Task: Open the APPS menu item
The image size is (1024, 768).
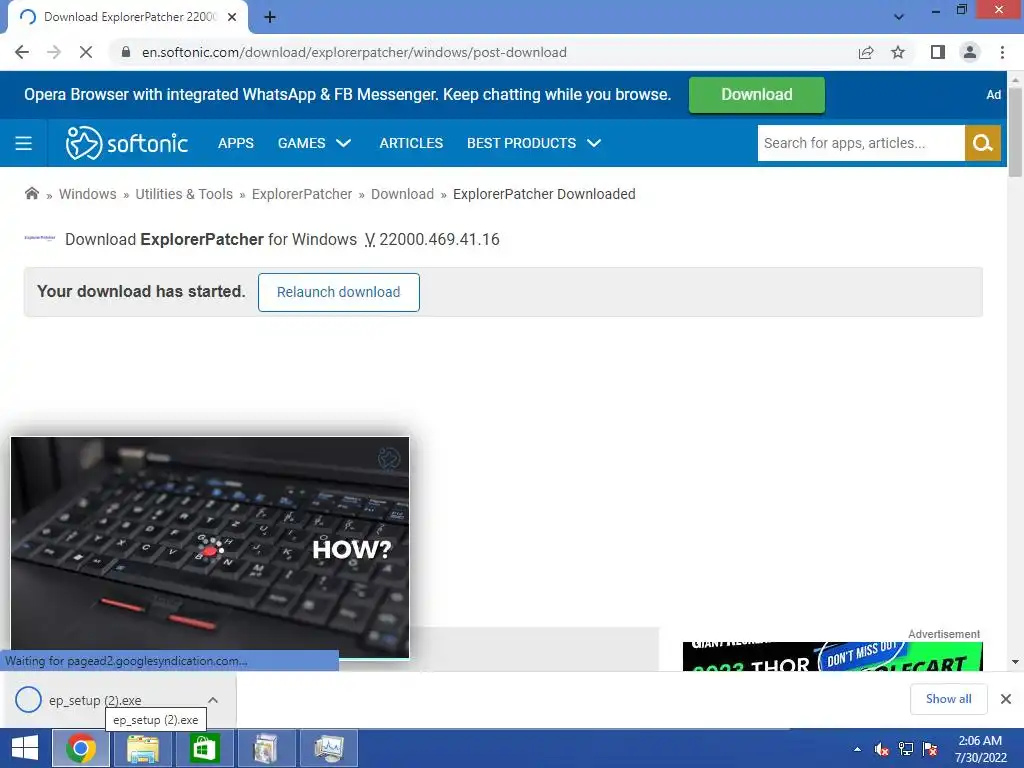Action: [236, 143]
